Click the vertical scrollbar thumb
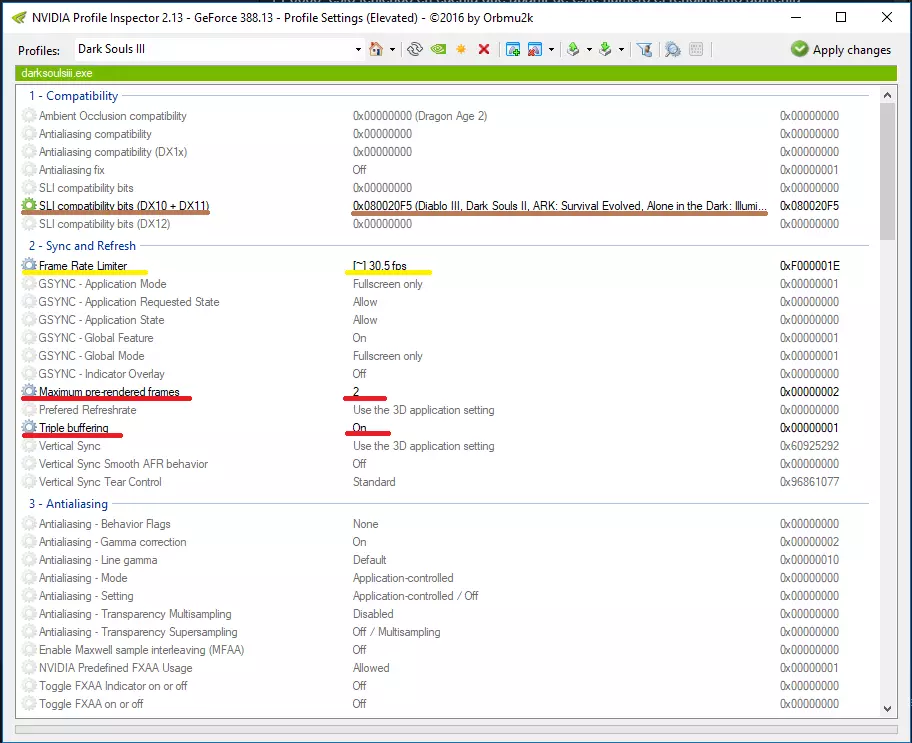Screen dimensions: 912x743 pyautogui.click(x=887, y=172)
